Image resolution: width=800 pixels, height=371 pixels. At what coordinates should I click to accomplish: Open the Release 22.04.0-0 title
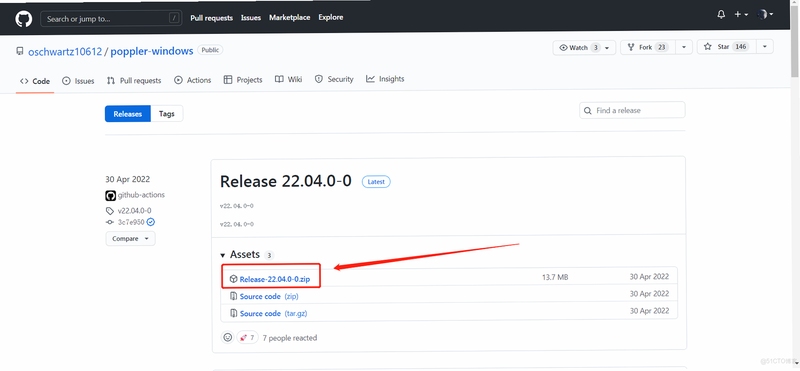(x=286, y=181)
